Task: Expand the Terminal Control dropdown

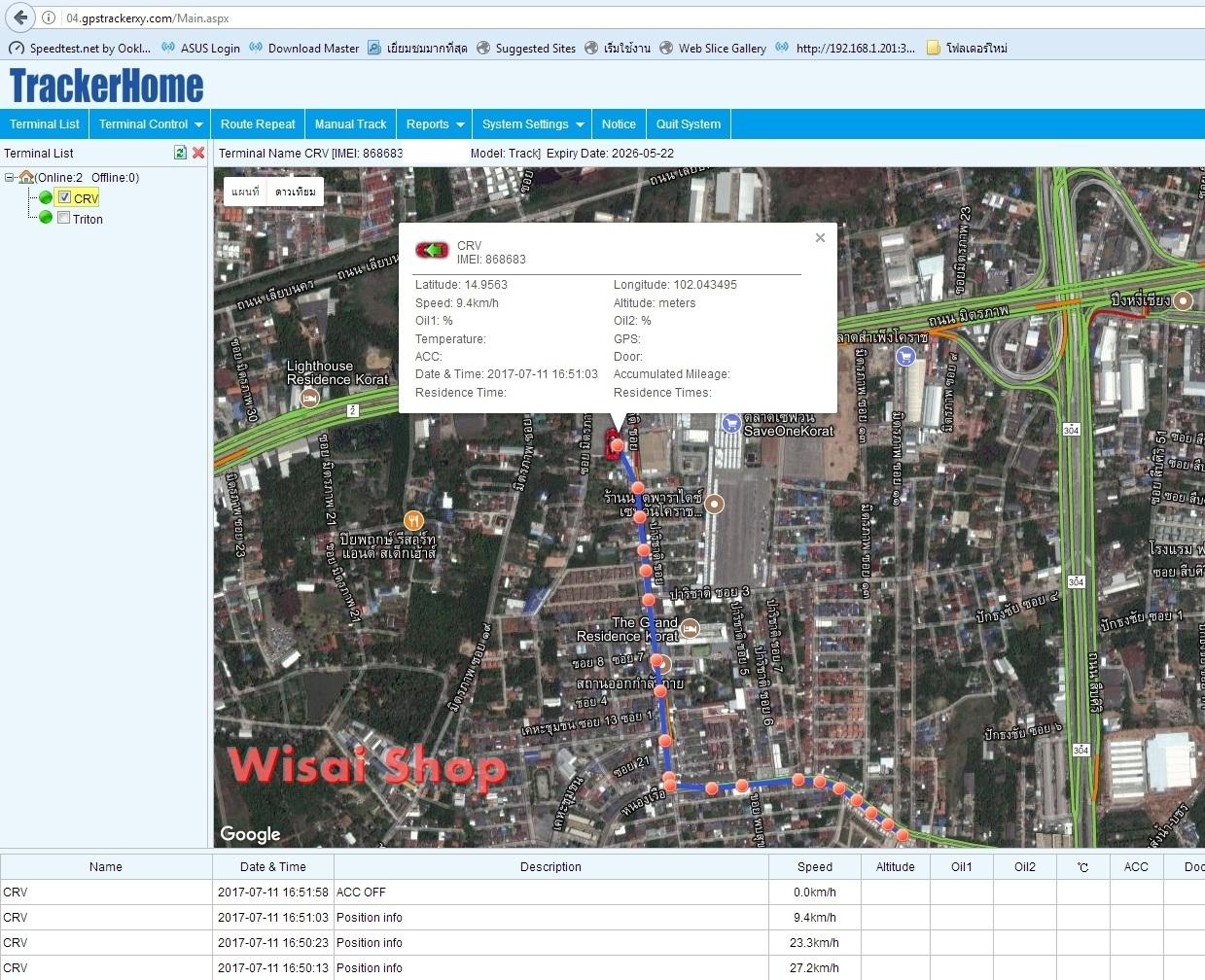Action: 151,123
